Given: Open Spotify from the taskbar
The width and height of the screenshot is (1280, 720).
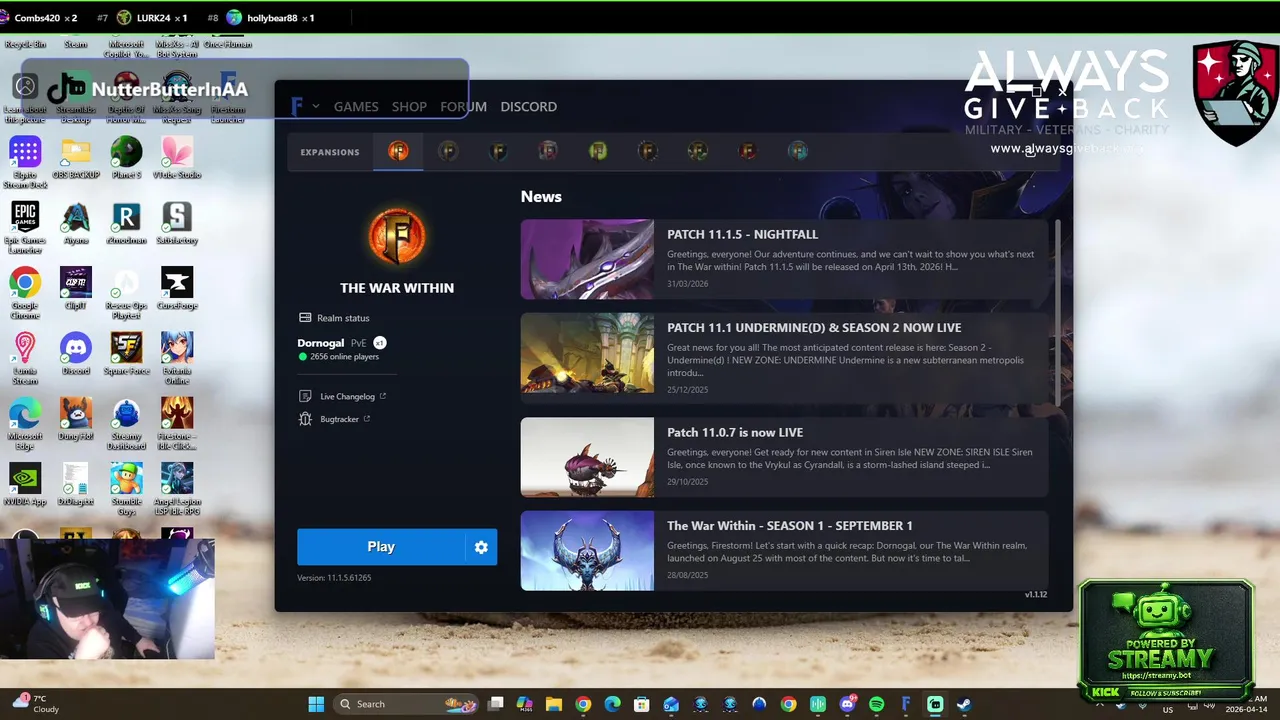Looking at the screenshot, I should coord(876,704).
